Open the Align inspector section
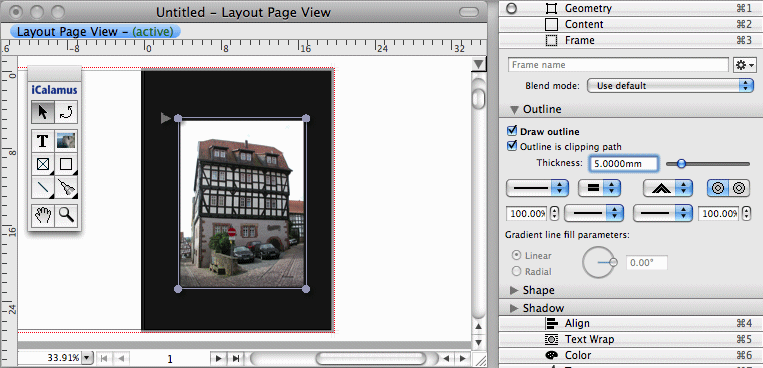The height and width of the screenshot is (368, 763). pos(631,323)
